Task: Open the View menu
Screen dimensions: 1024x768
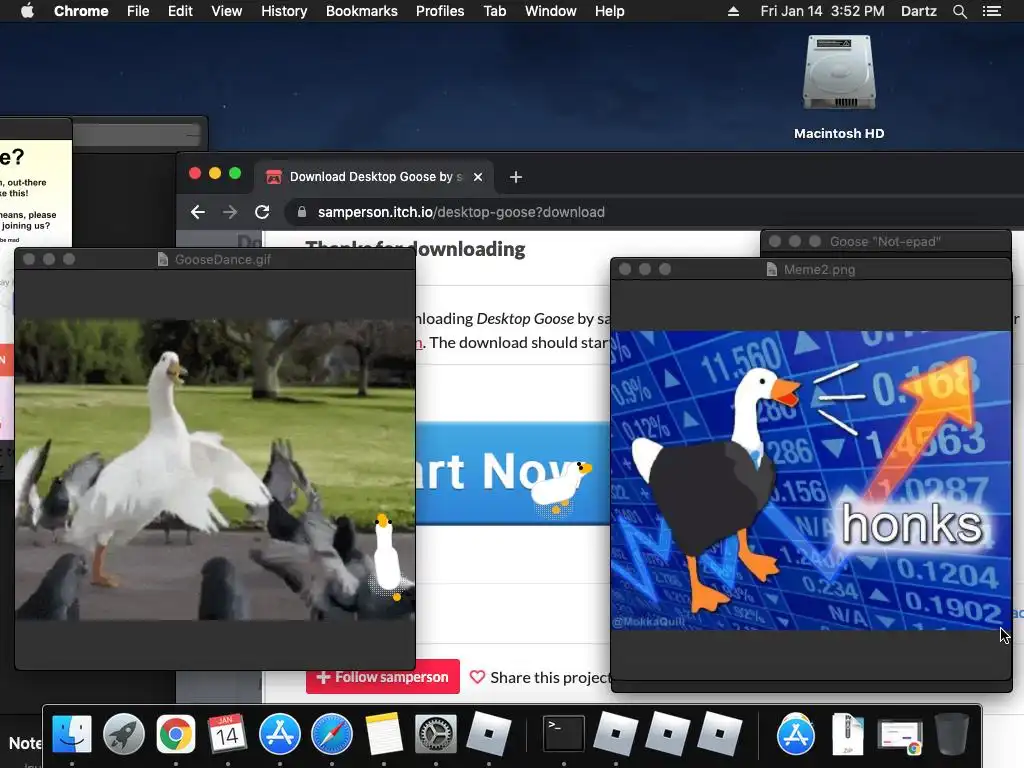Action: pyautogui.click(x=227, y=11)
